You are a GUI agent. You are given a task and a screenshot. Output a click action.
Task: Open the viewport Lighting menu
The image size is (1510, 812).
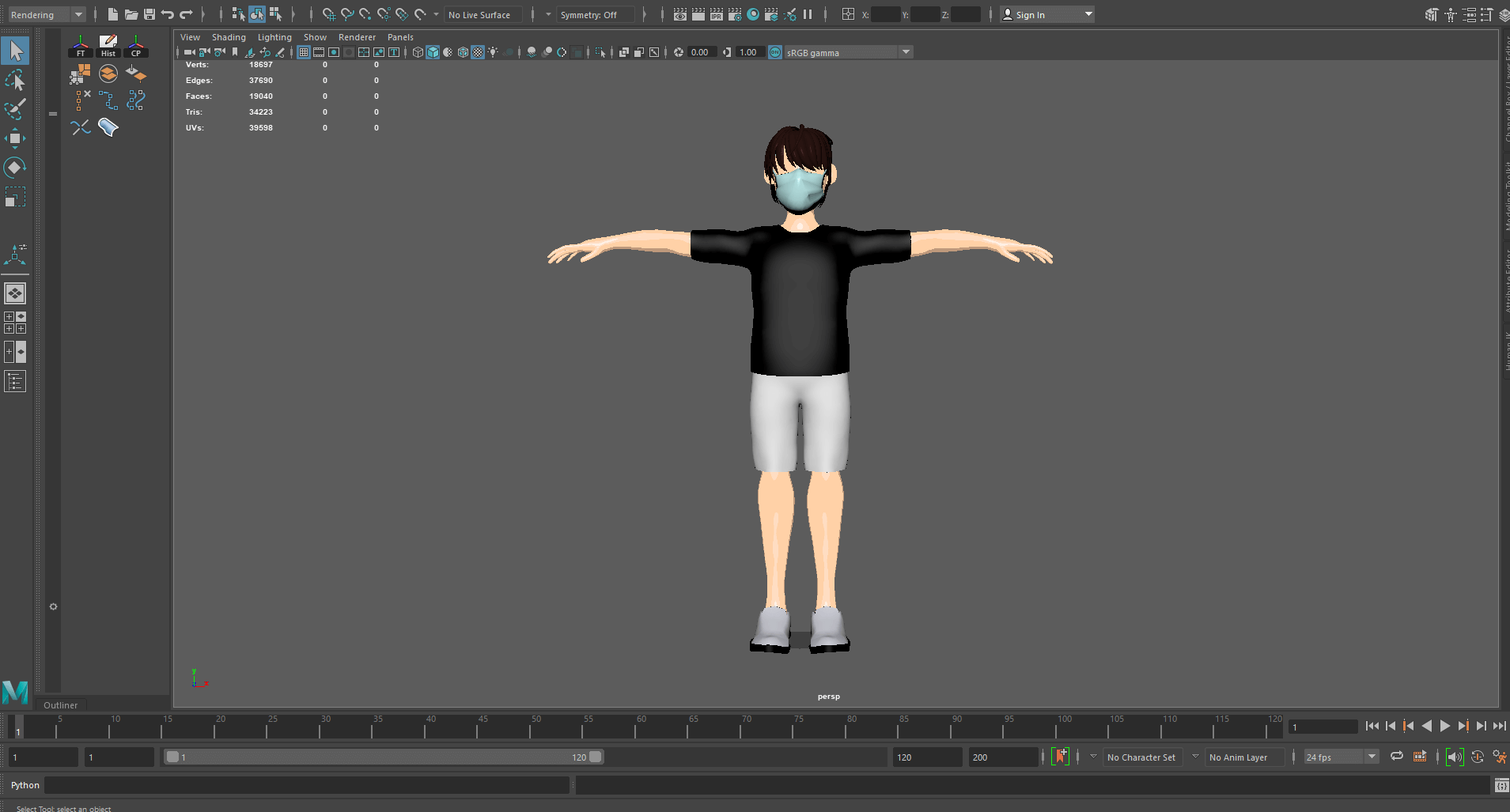click(274, 37)
